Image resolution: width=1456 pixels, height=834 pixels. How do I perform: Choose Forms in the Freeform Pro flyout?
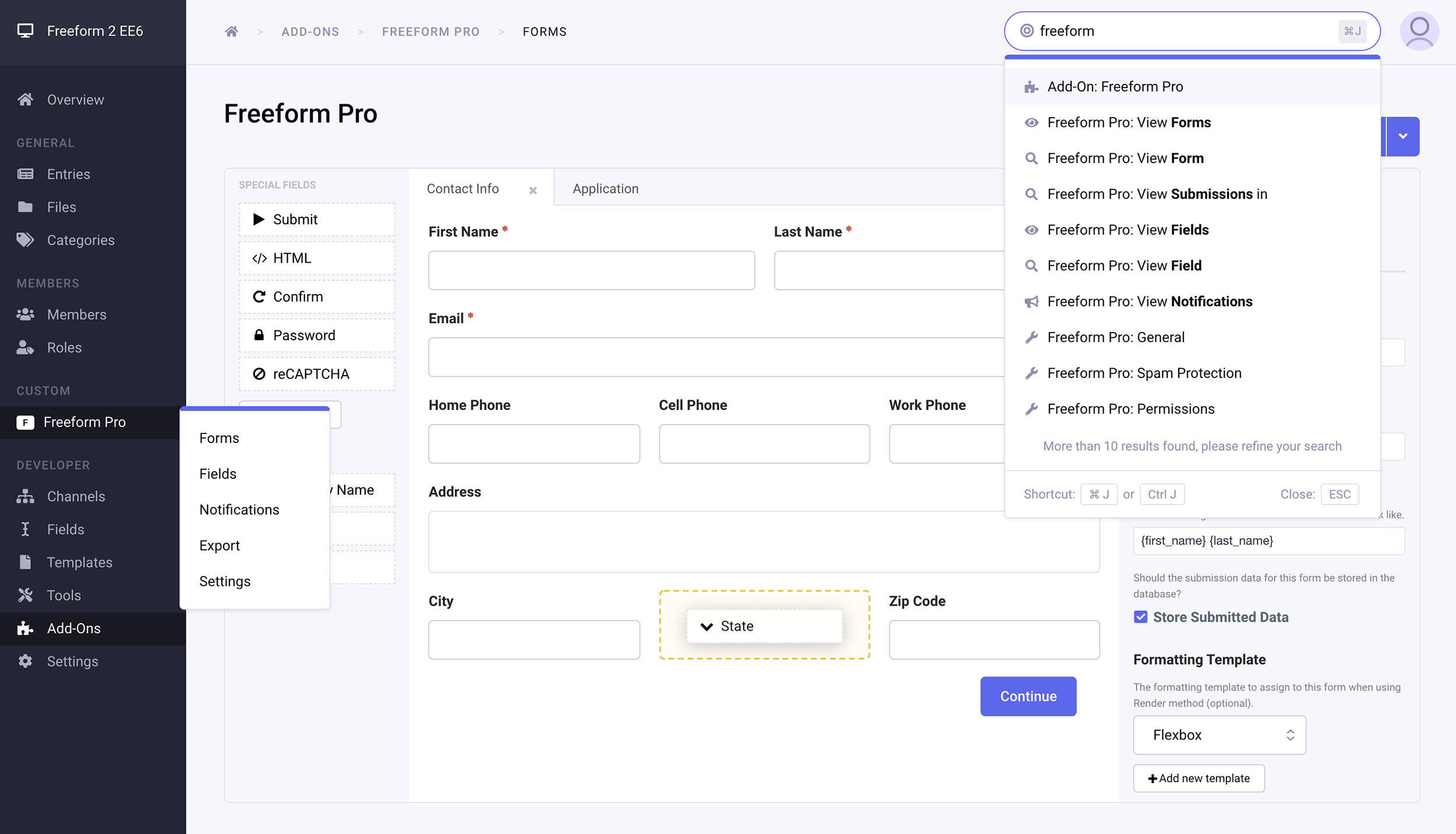point(255,438)
